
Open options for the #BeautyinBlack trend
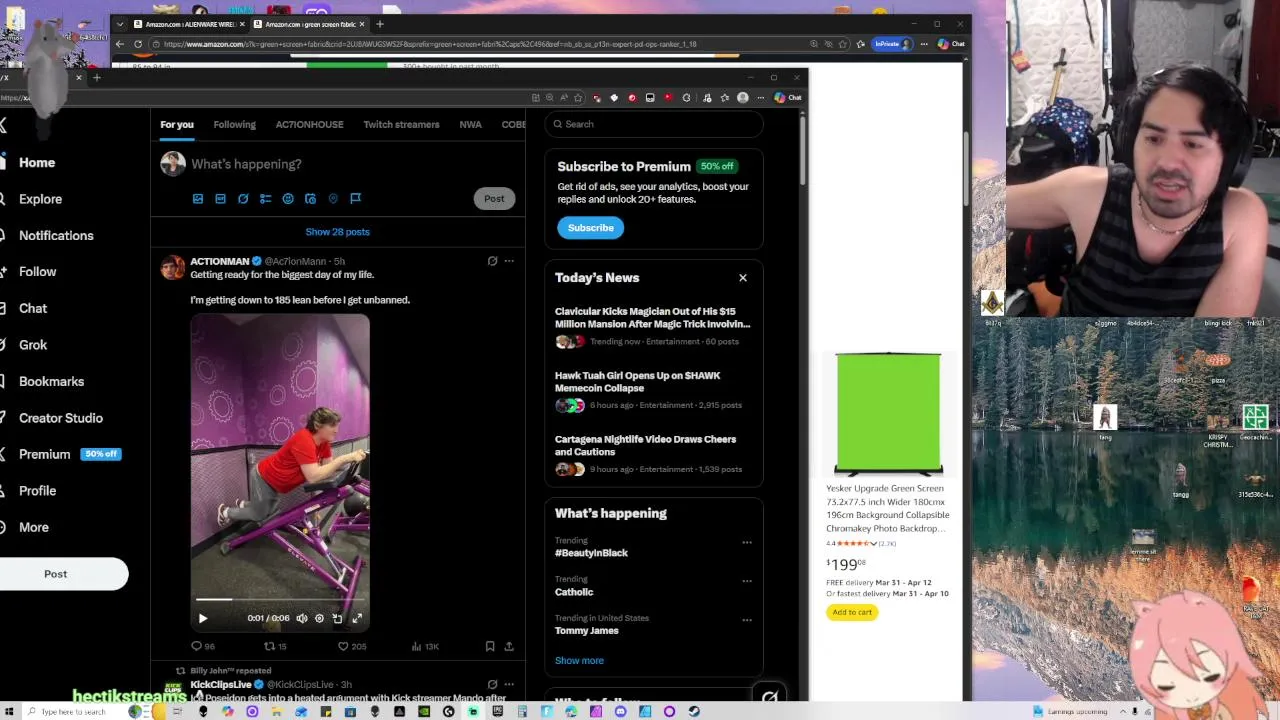tap(747, 542)
